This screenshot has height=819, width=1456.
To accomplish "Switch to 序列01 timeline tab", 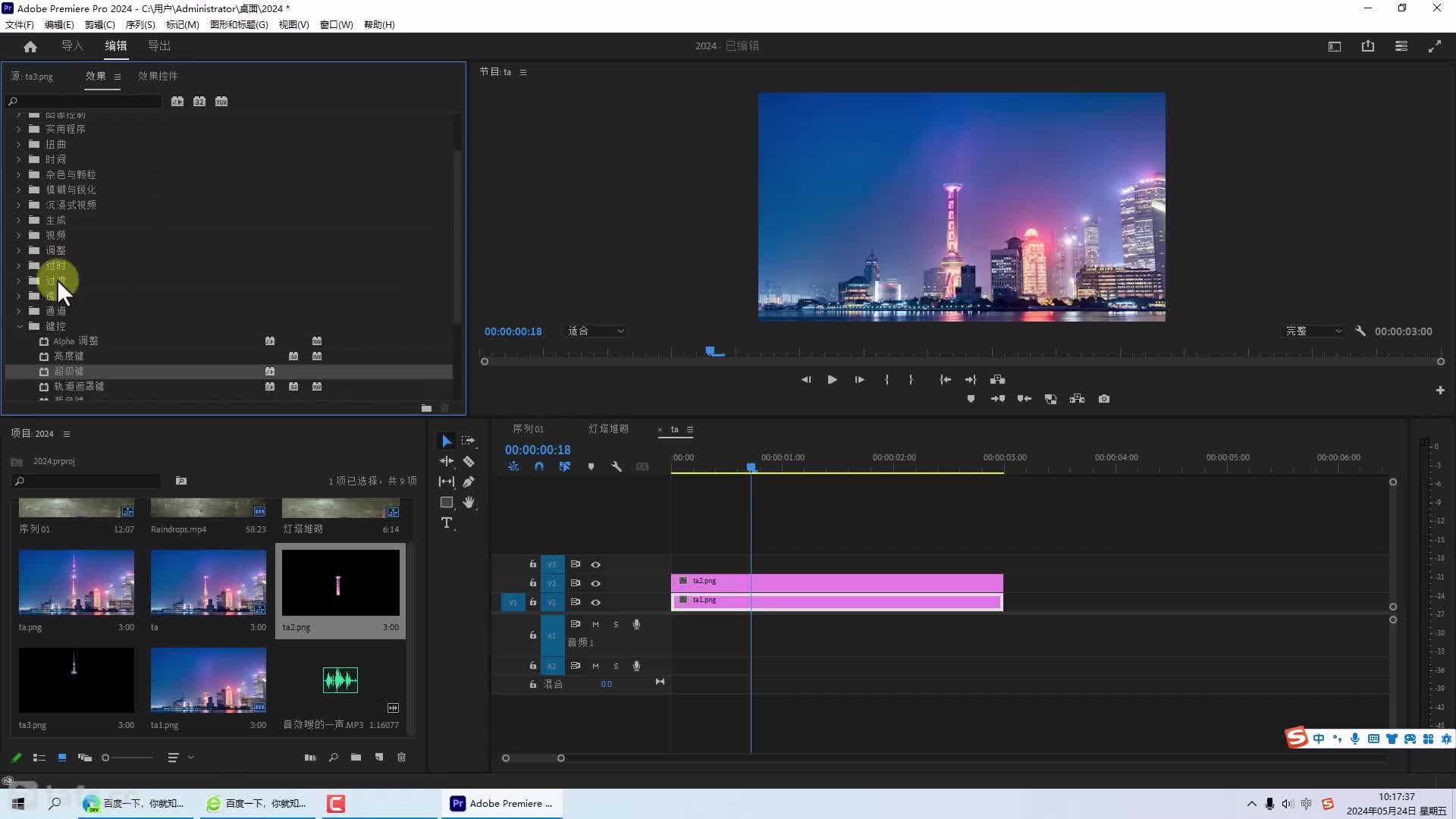I will (x=528, y=428).
